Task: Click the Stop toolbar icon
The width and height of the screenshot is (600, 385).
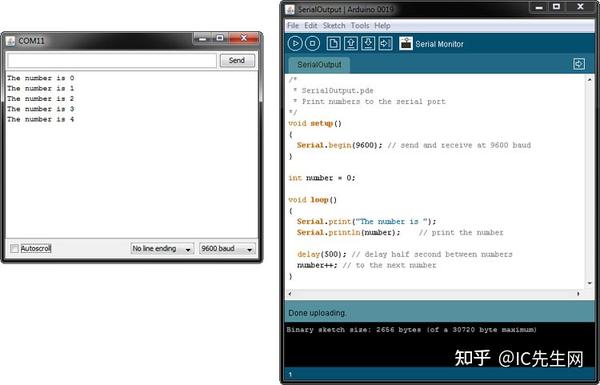Action: click(312, 44)
